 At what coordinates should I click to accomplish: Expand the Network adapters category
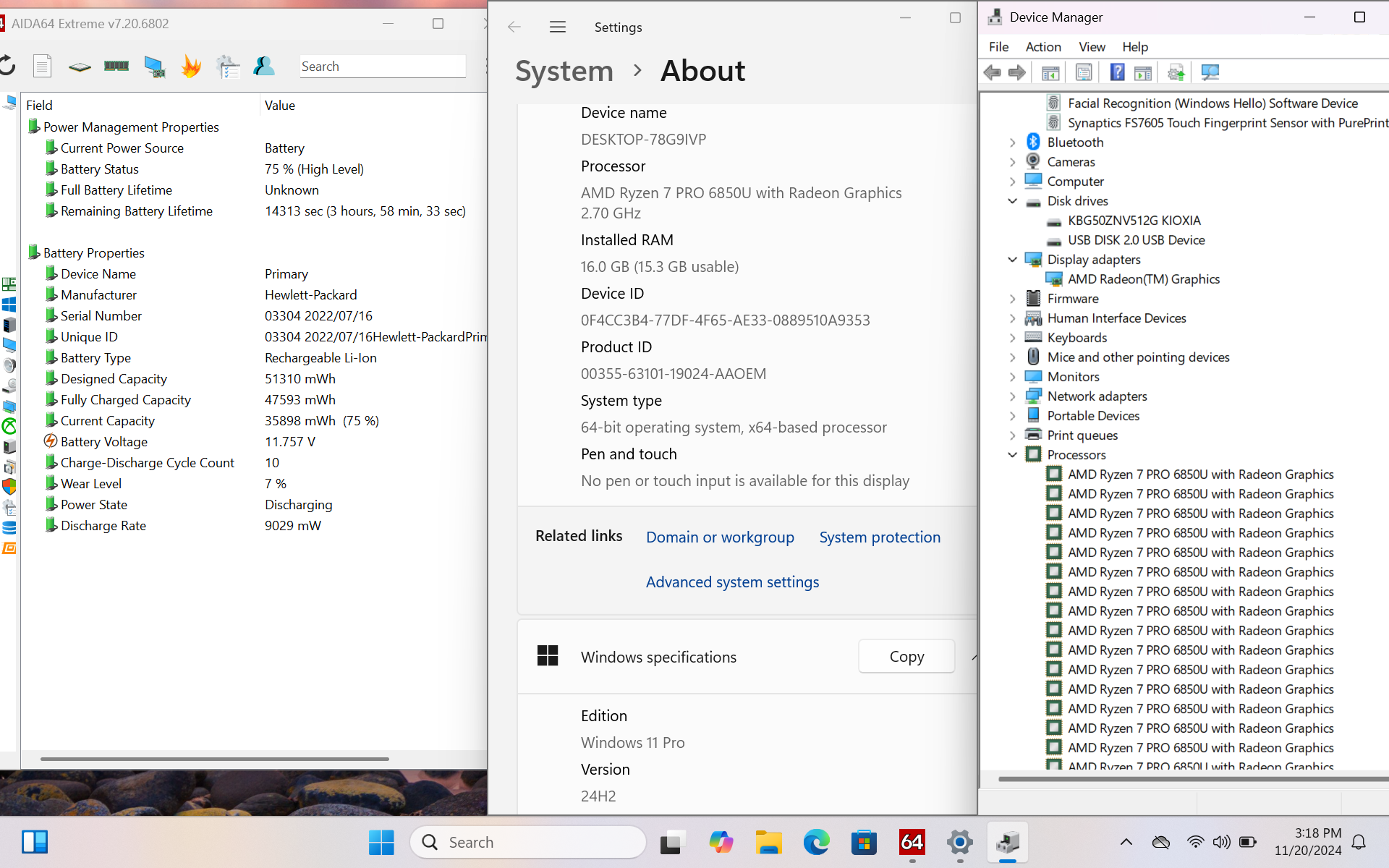coord(1013,396)
